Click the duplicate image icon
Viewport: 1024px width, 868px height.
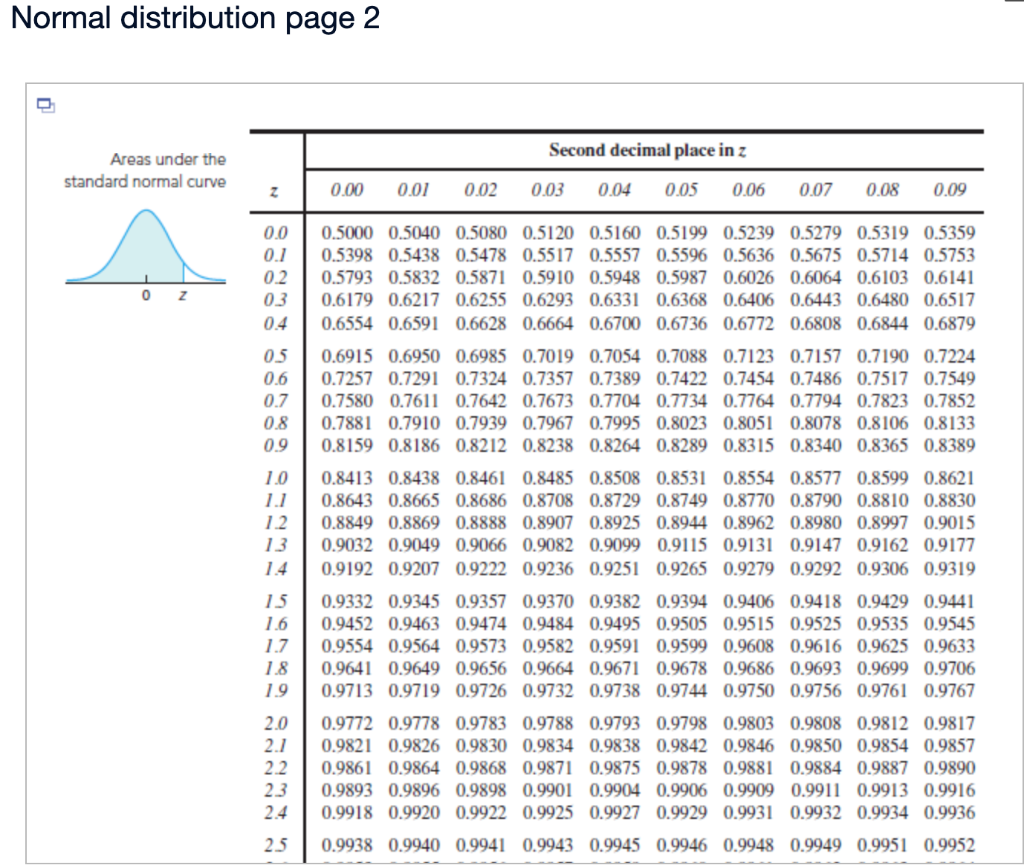click(45, 105)
